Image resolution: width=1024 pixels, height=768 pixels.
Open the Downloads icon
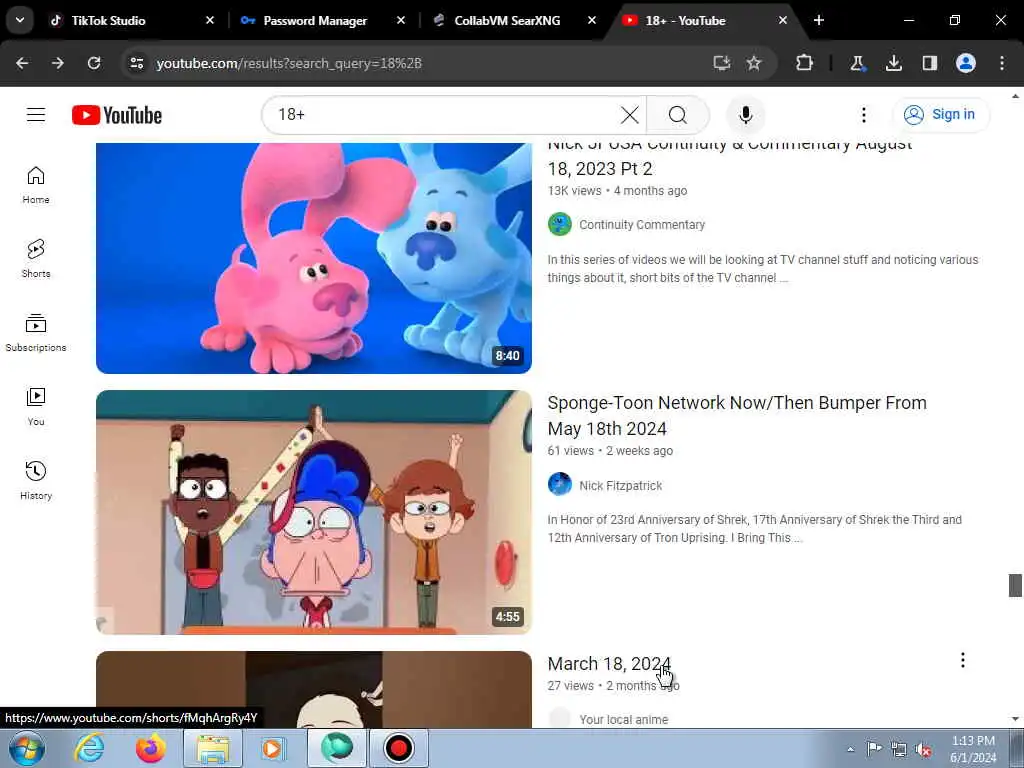click(893, 63)
